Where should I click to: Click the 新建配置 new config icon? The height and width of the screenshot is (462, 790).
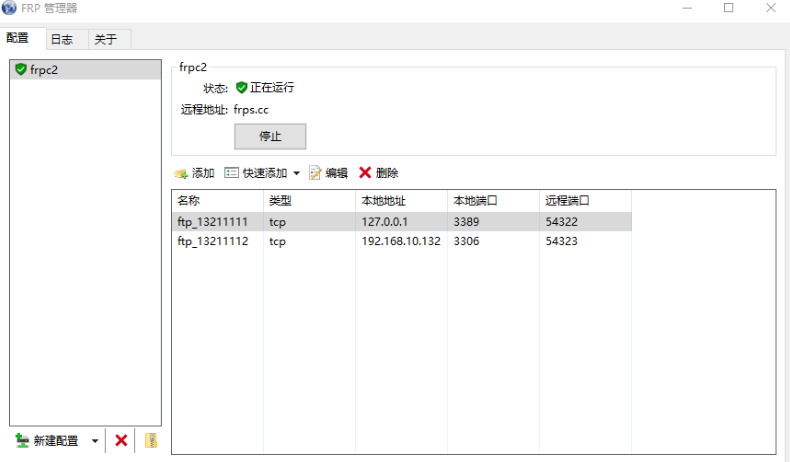pos(22,440)
